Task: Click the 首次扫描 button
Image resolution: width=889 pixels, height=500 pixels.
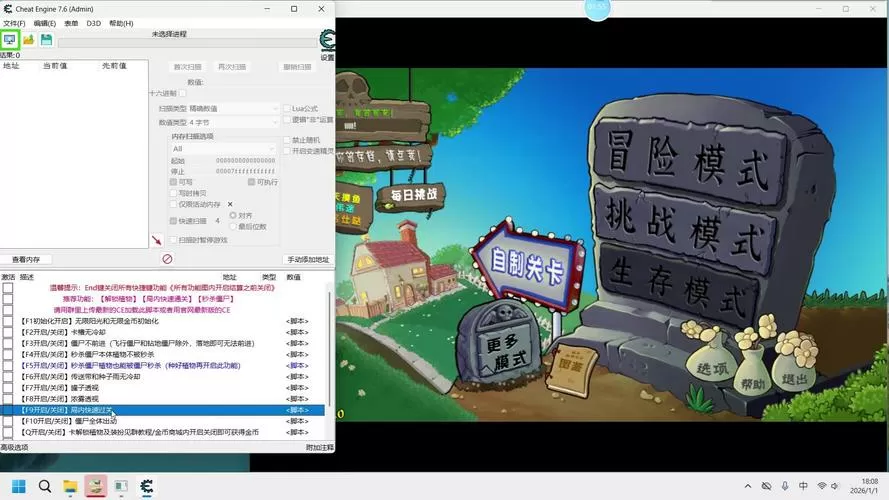Action: coord(188,67)
